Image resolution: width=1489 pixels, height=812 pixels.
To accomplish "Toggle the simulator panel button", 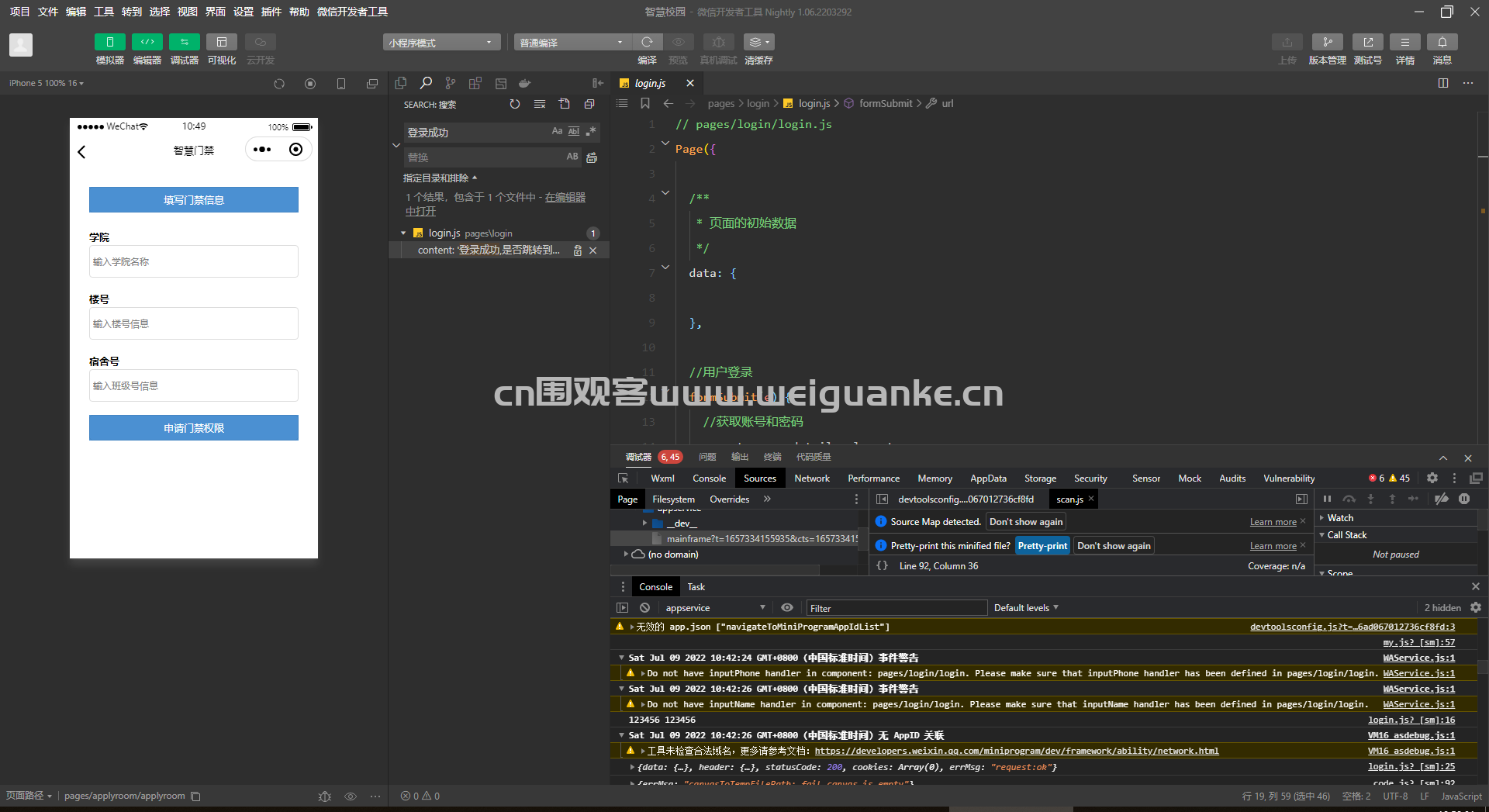I will [109, 42].
